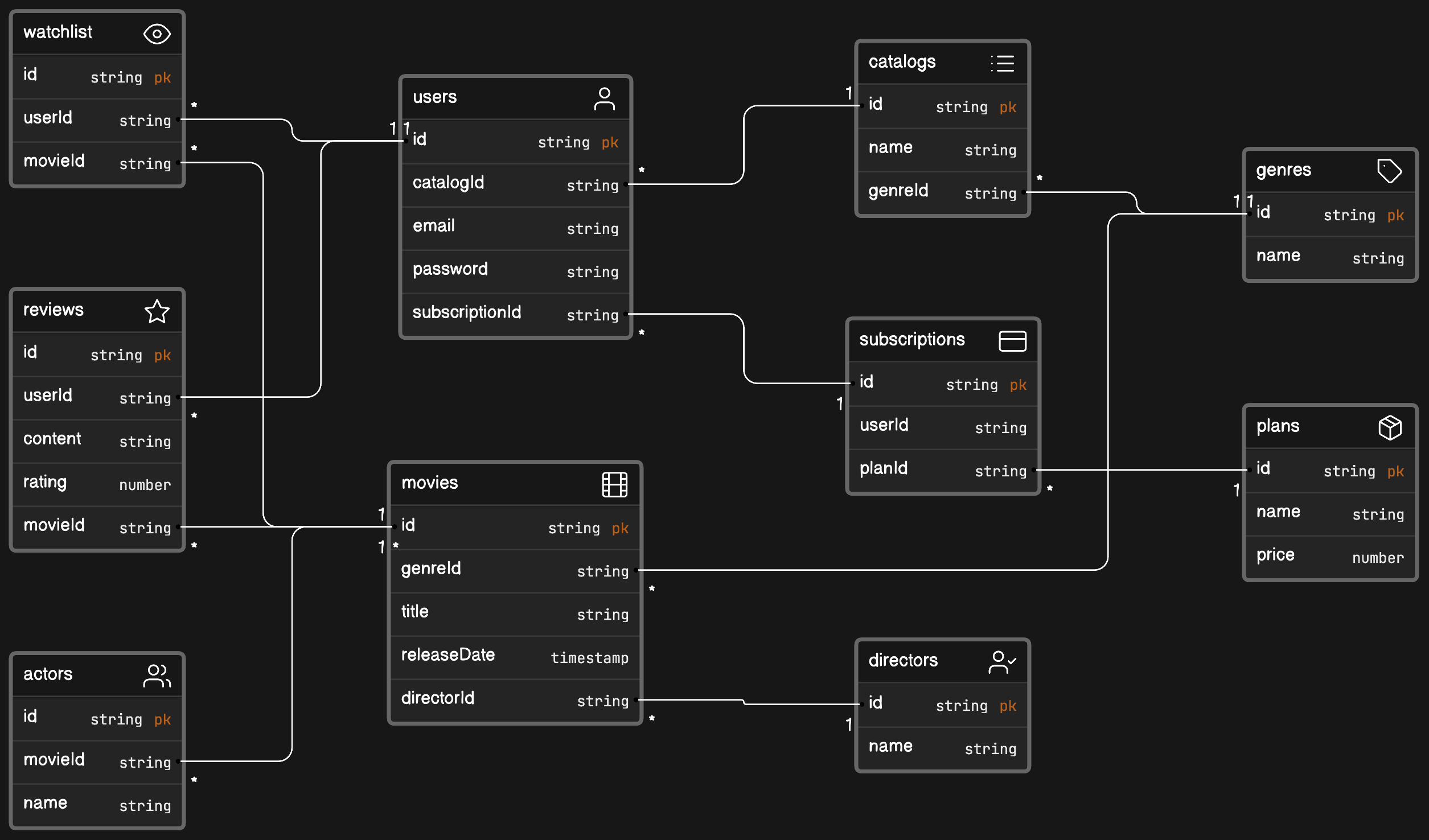Select the movies table title

429,483
